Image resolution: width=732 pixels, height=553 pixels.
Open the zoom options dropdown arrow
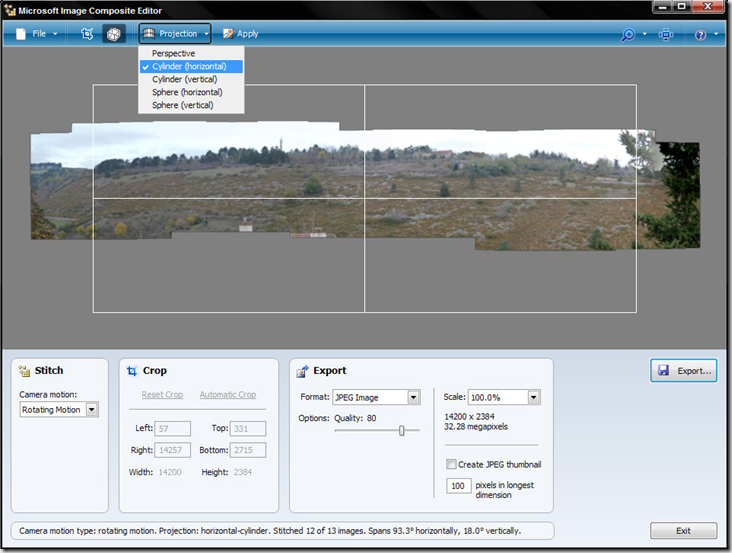click(645, 34)
